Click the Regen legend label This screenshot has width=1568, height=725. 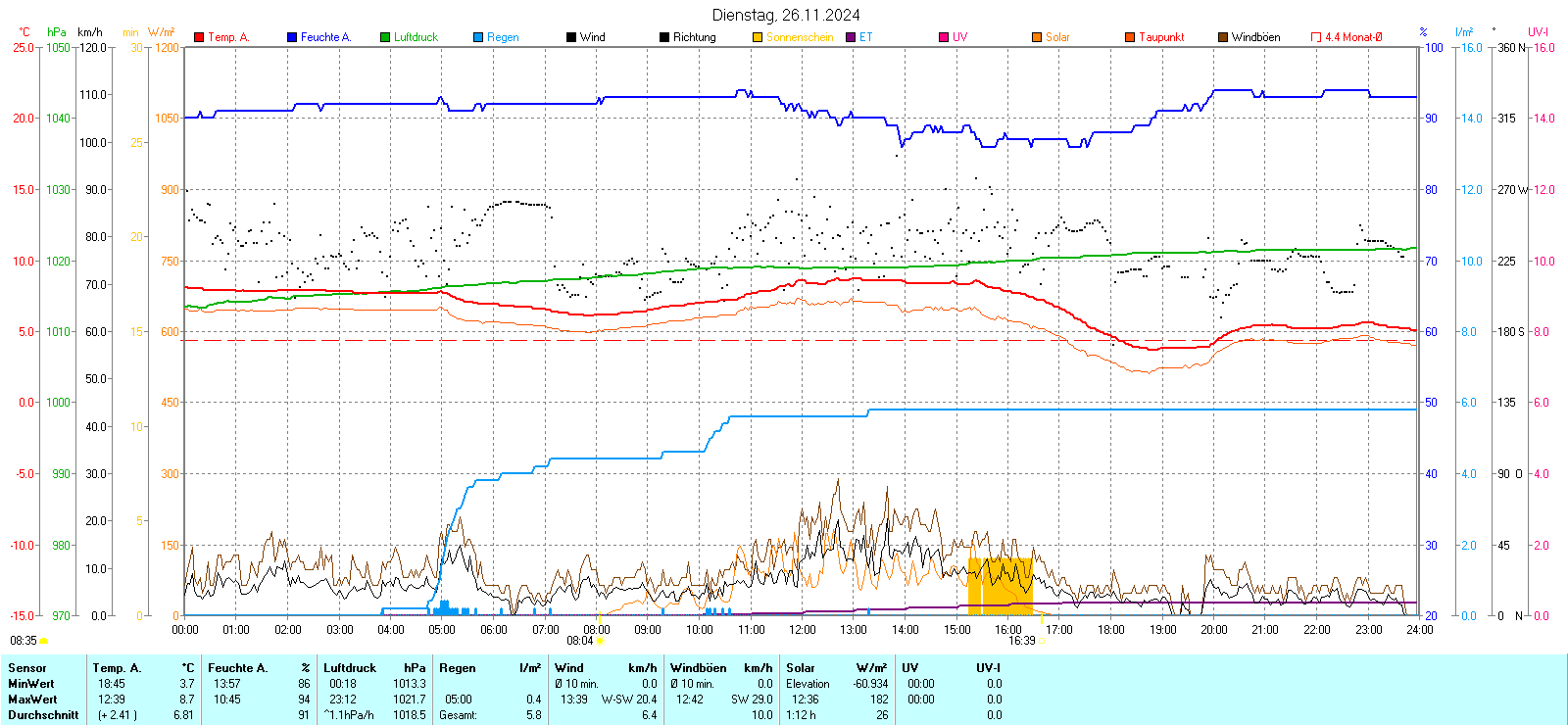(x=503, y=37)
